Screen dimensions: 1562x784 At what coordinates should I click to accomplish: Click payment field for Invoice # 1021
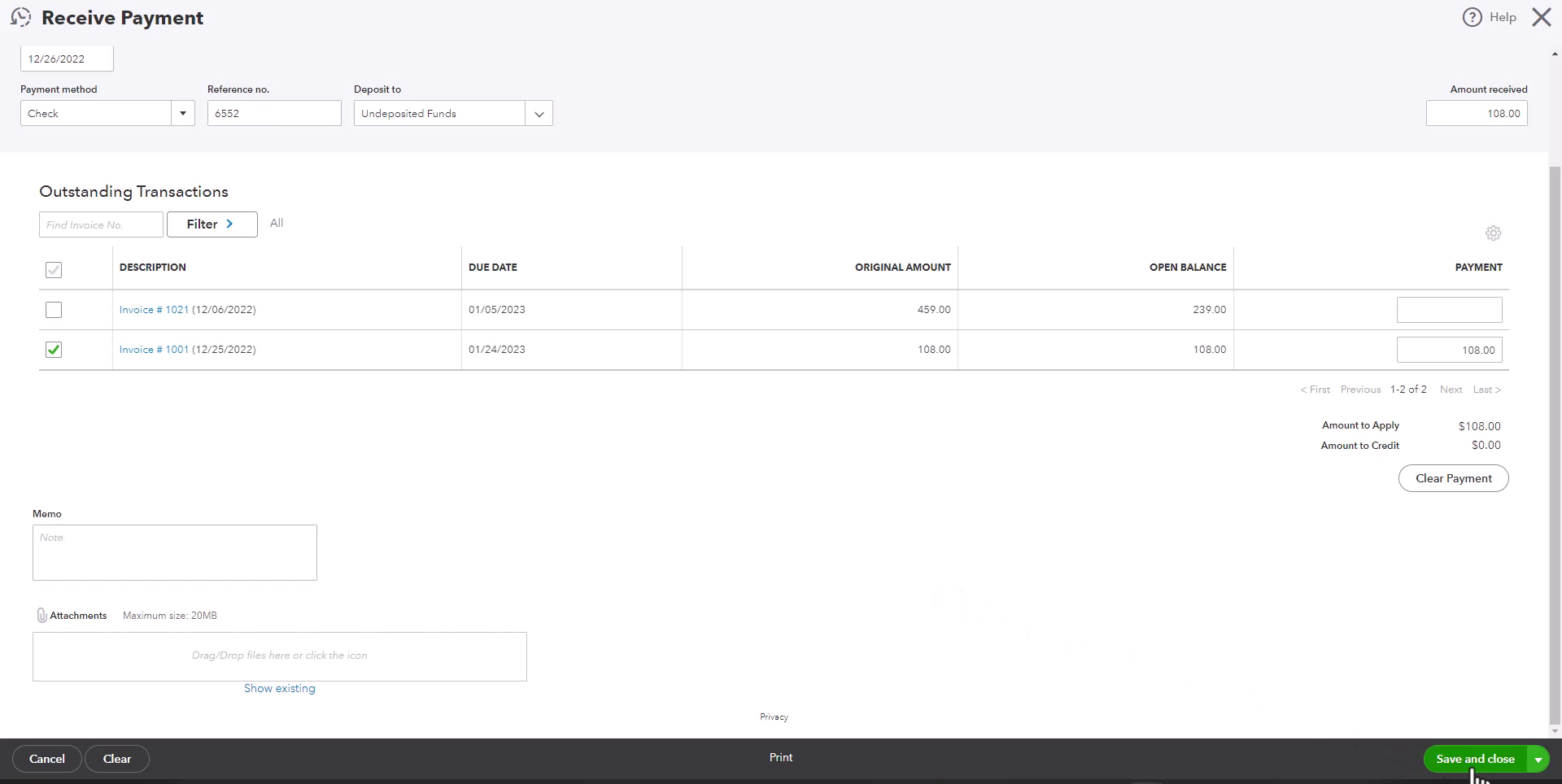coord(1449,310)
